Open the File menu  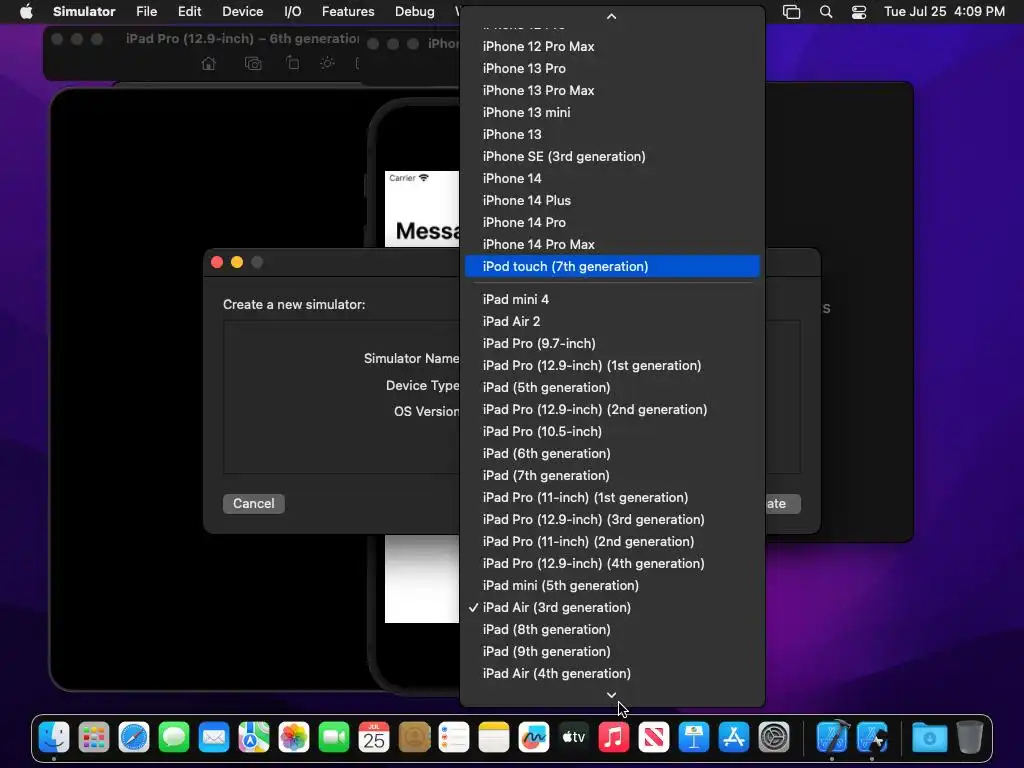pyautogui.click(x=146, y=12)
